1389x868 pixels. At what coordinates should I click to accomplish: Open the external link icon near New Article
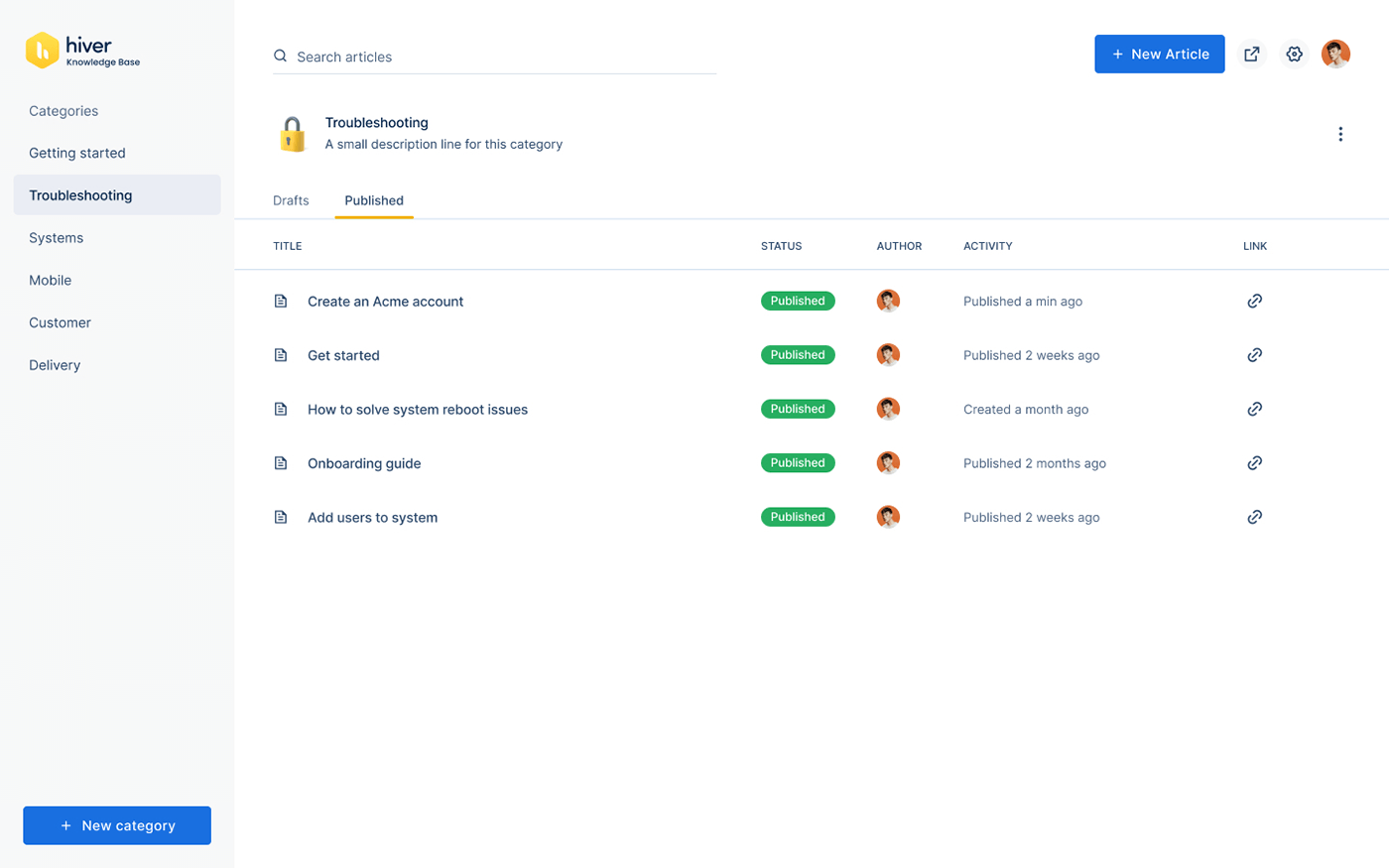(x=1252, y=54)
